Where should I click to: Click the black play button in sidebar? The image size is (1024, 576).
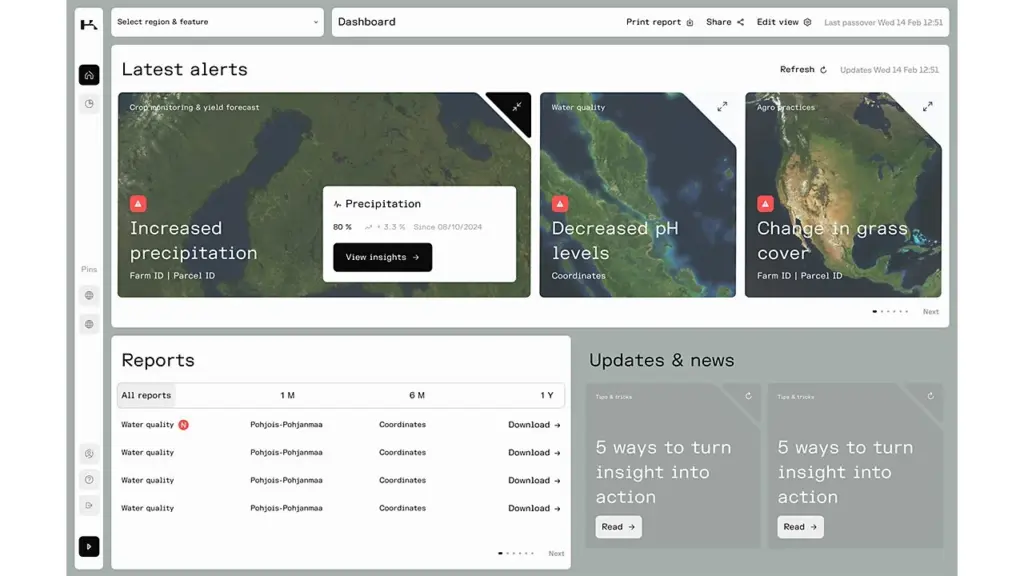pos(89,546)
